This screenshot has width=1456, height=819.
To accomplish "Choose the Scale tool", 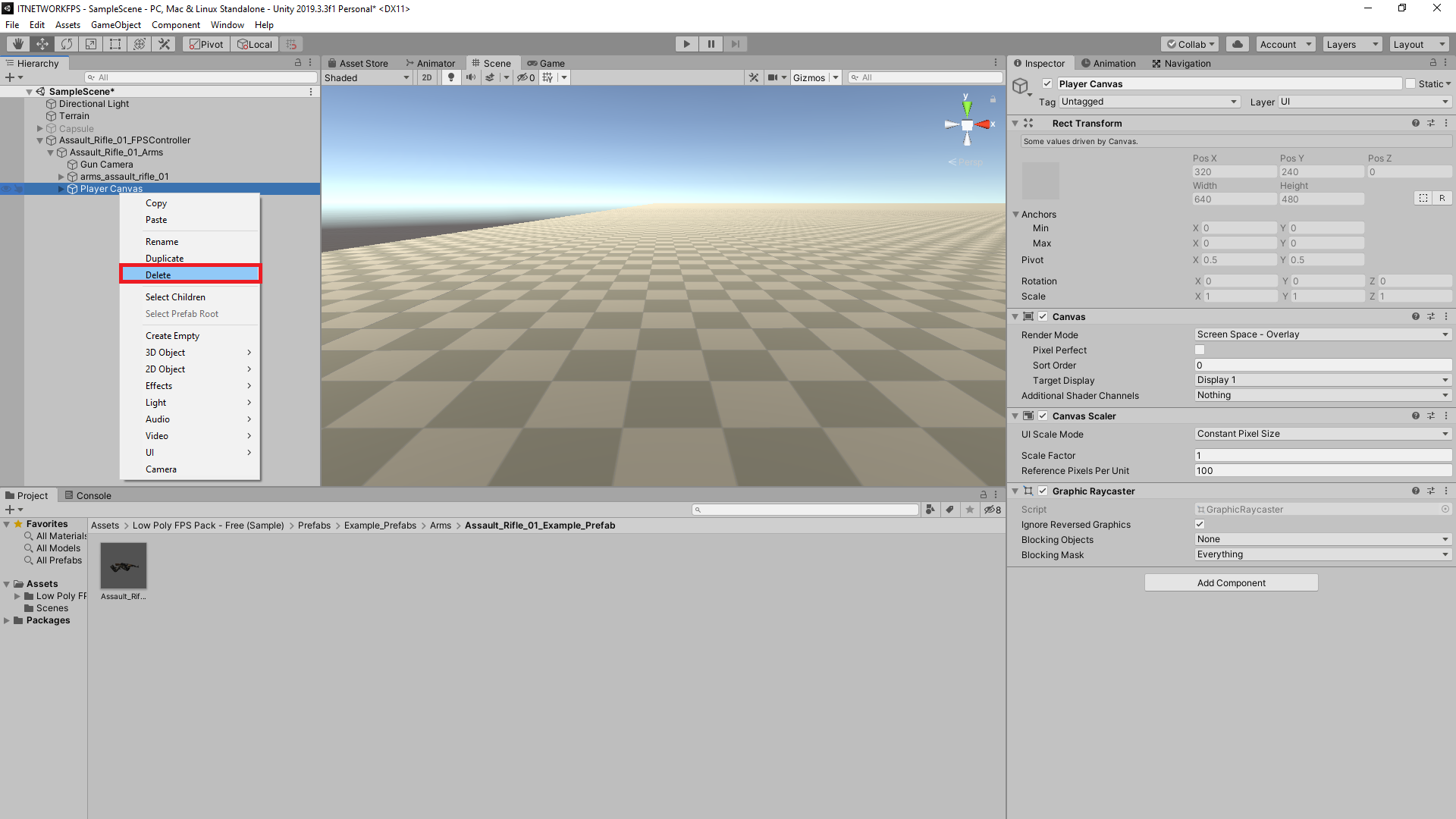I will point(90,43).
